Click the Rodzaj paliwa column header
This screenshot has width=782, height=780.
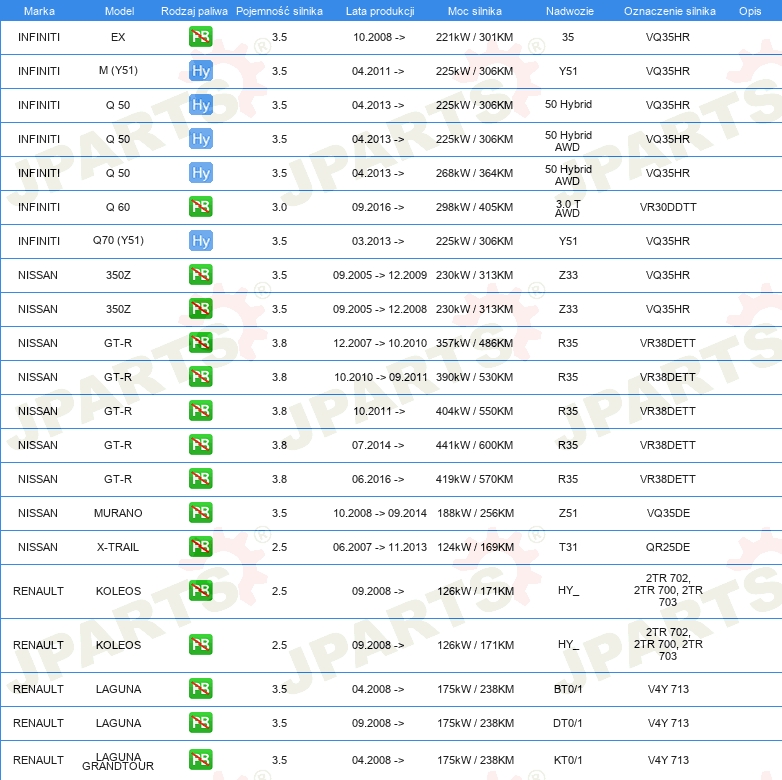pyautogui.click(x=194, y=10)
